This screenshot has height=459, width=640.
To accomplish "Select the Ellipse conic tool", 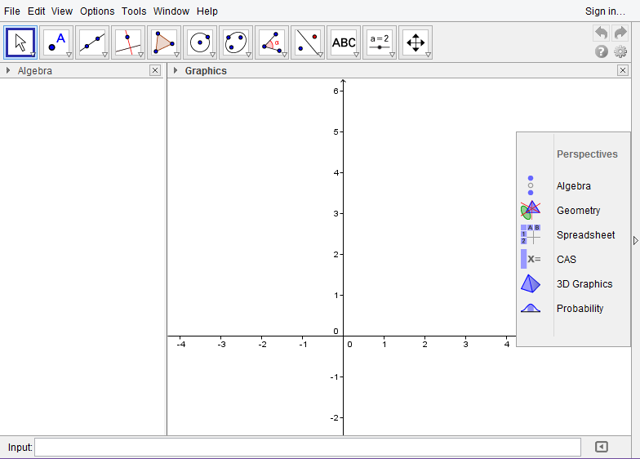I will point(236,42).
